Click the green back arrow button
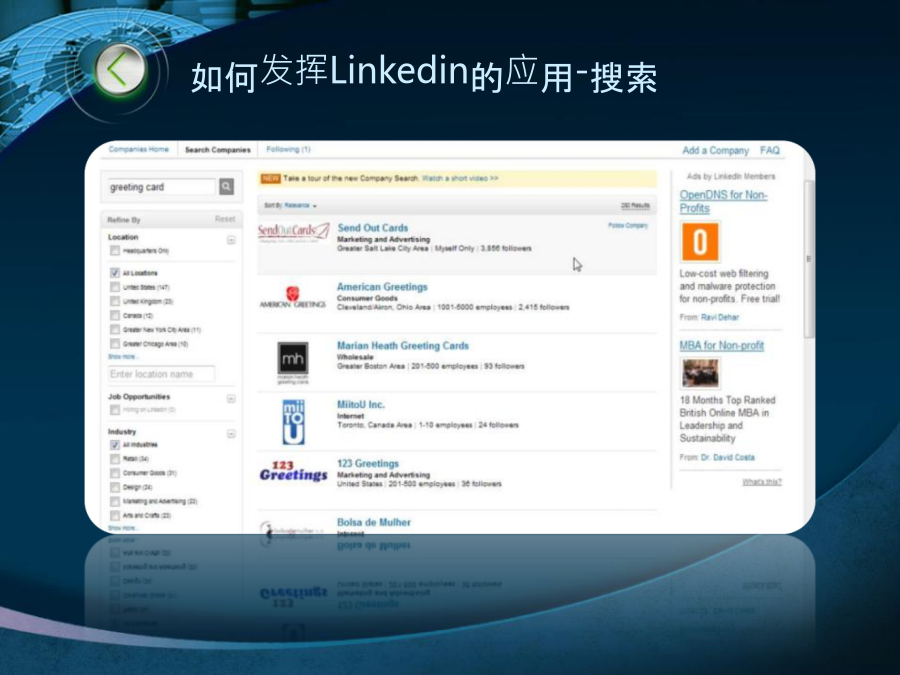 click(120, 70)
